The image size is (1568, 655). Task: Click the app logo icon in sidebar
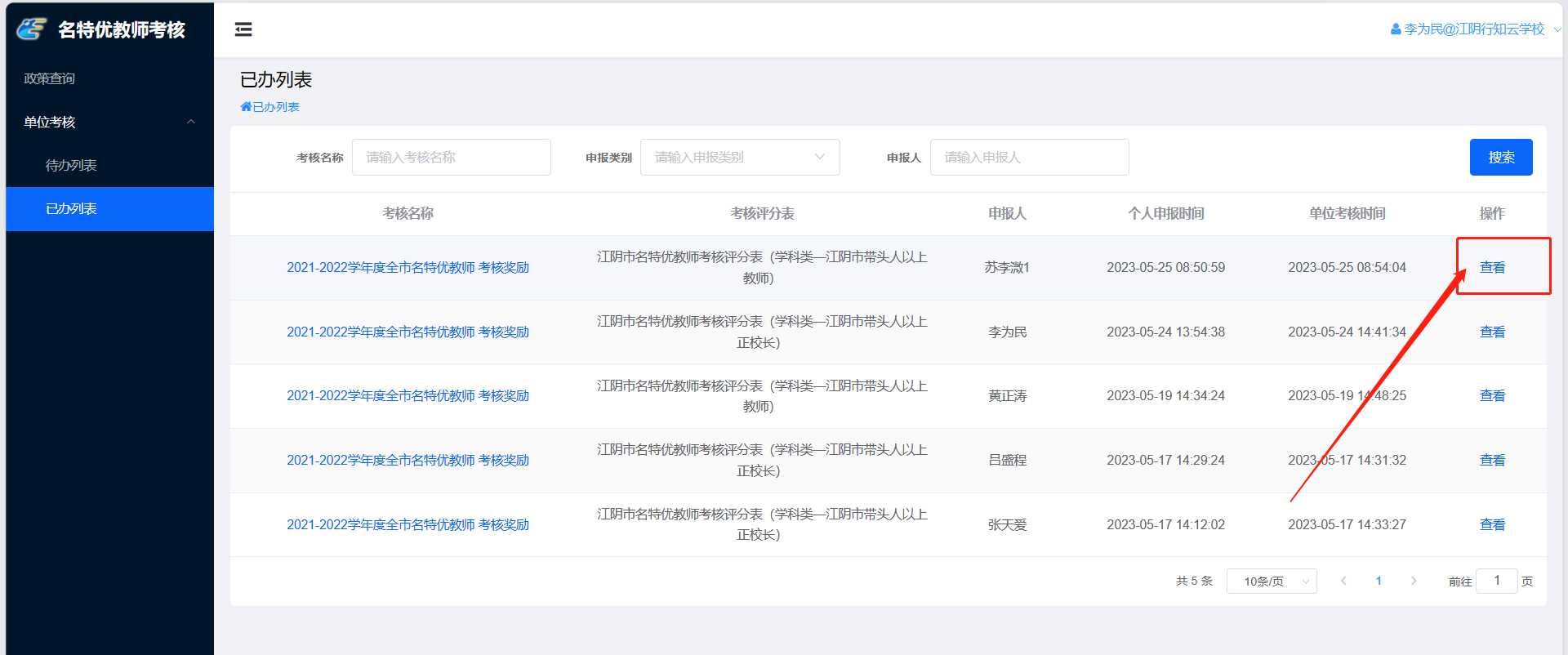[x=32, y=29]
